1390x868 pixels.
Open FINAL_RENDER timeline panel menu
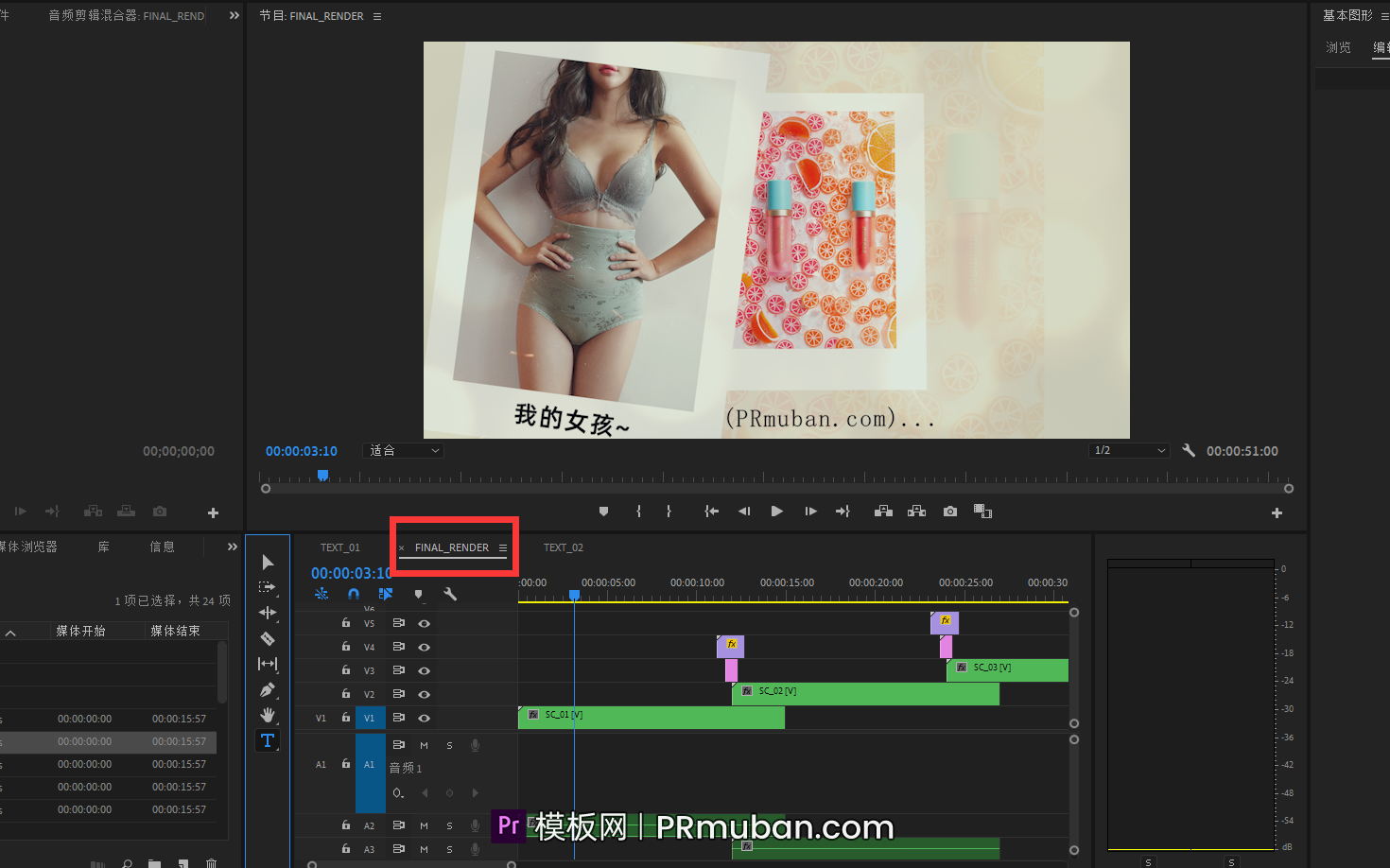pos(503,547)
